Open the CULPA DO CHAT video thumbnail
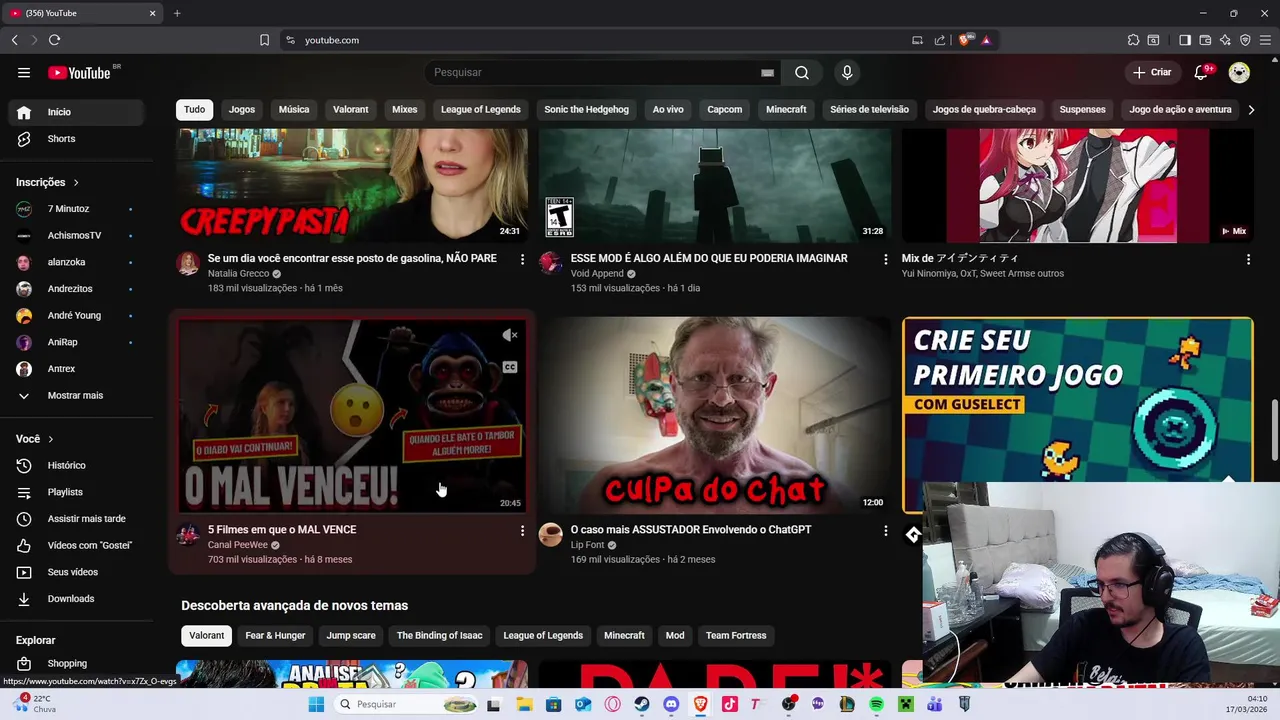This screenshot has height=720, width=1280. coord(715,415)
